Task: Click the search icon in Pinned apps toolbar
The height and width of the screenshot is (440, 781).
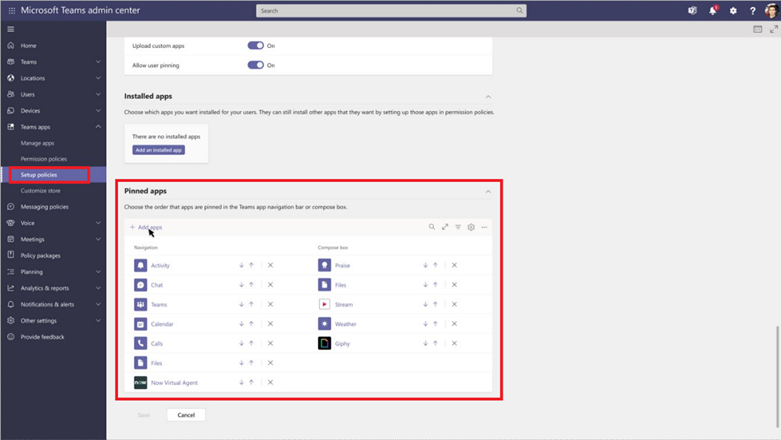Action: [432, 227]
